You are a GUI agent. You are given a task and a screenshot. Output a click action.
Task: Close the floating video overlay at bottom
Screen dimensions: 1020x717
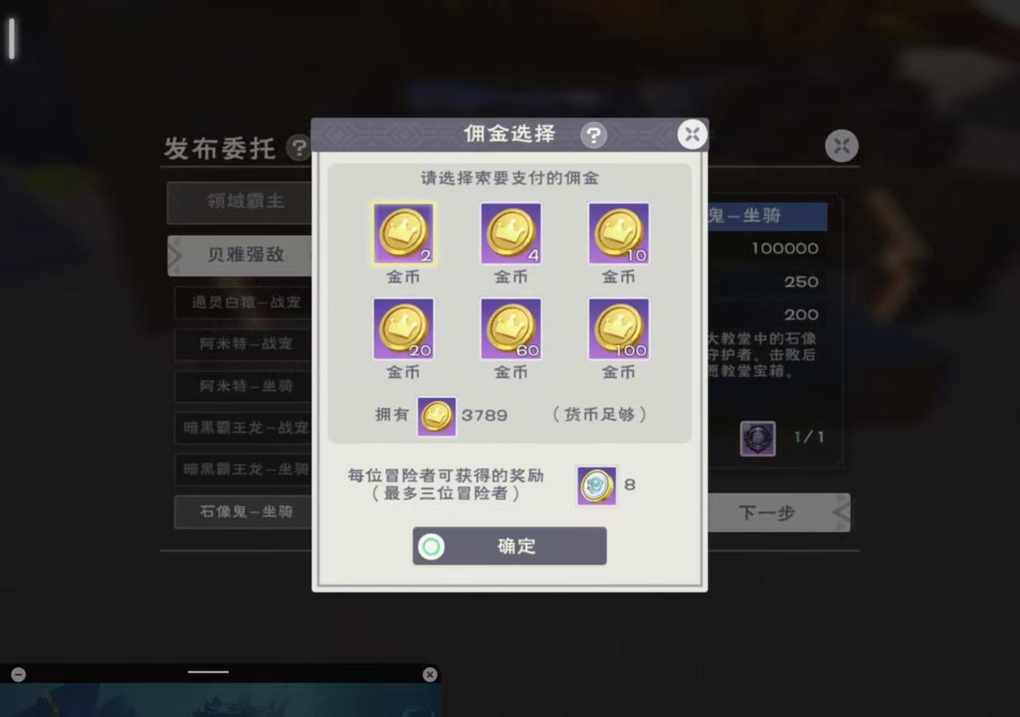429,675
